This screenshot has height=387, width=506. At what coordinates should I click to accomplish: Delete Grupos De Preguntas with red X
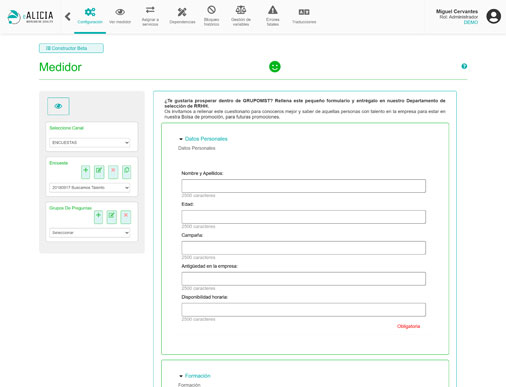[126, 217]
